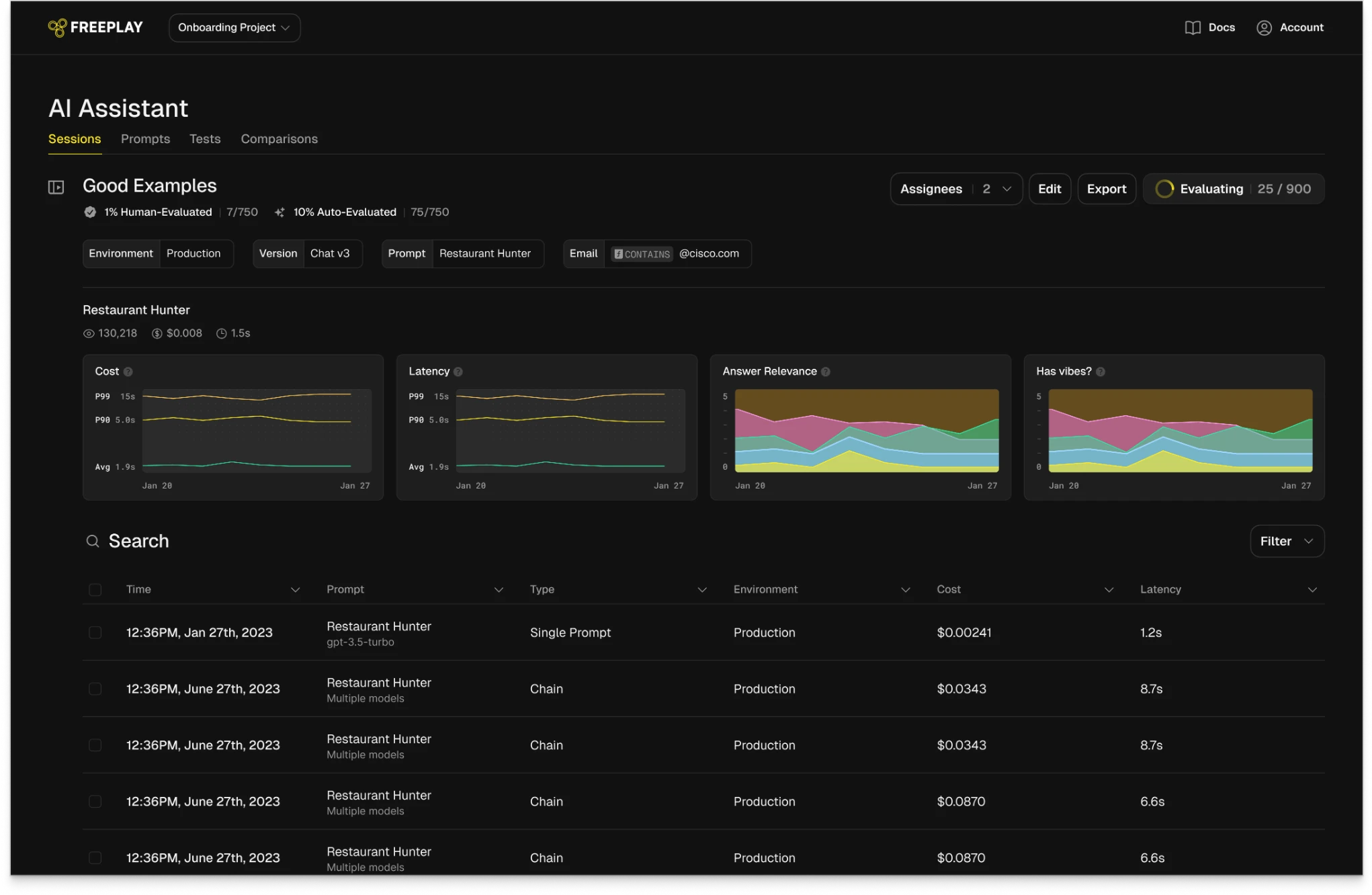Check the last visible June 27th row
Viewport: 1372px width, 895px height.
pos(95,859)
